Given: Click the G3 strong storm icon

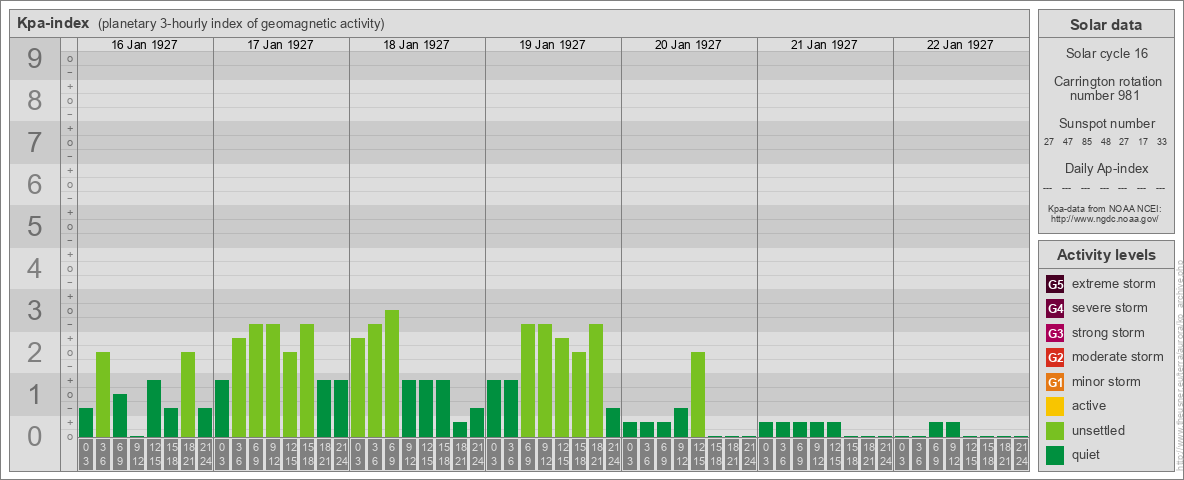Looking at the screenshot, I should point(1055,333).
